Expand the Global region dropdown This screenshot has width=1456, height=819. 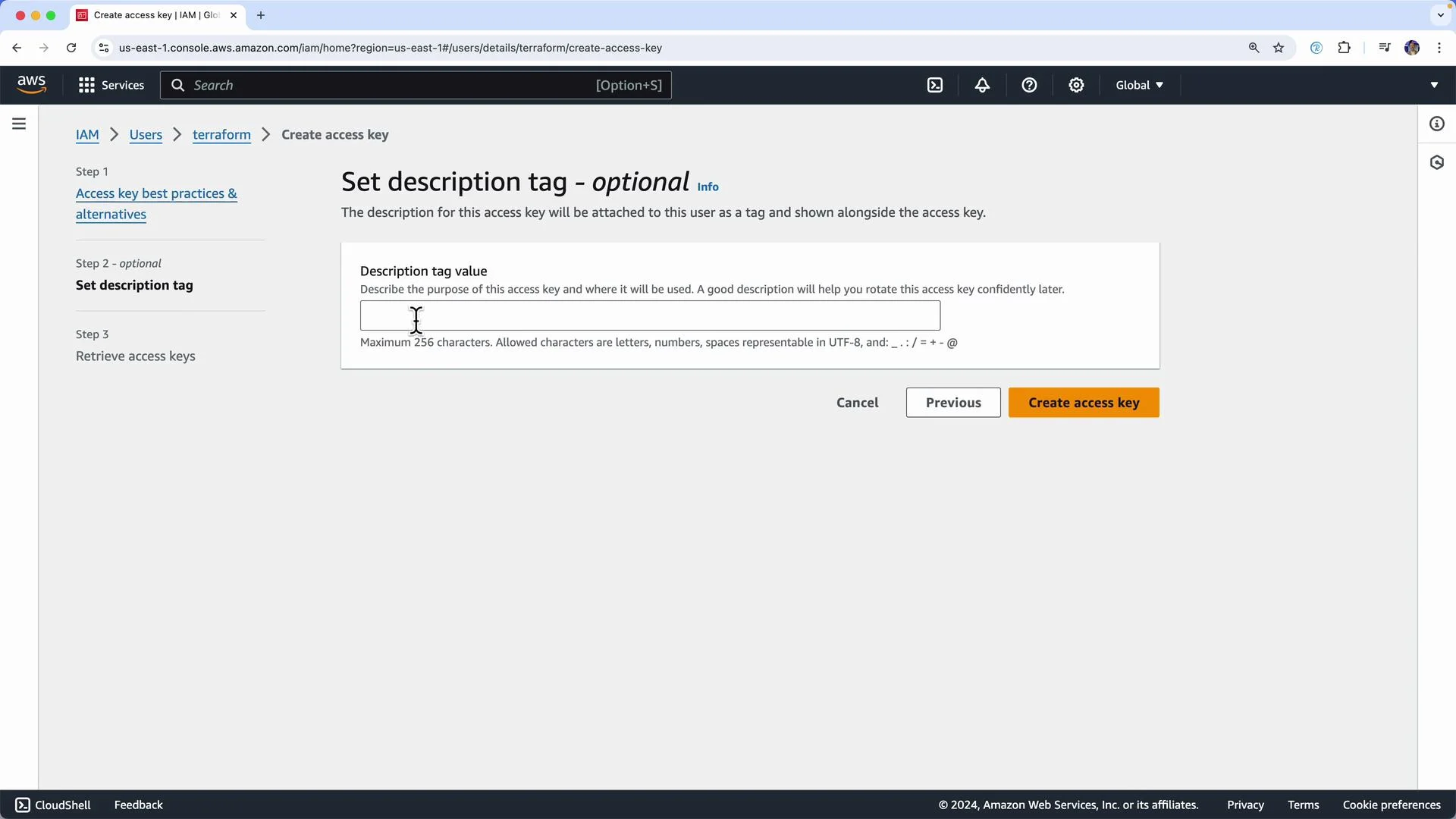(1139, 85)
